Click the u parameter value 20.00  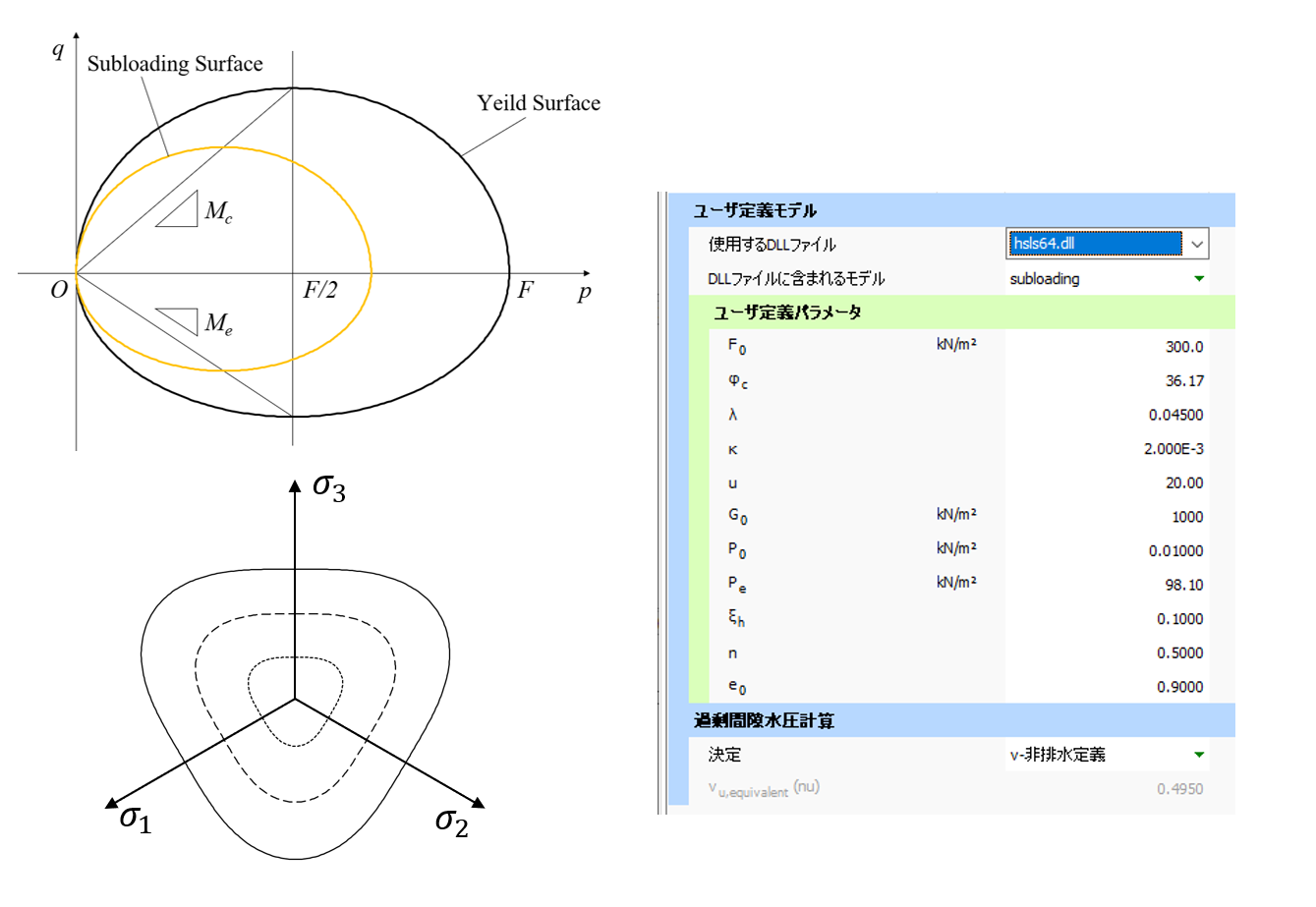1183,483
